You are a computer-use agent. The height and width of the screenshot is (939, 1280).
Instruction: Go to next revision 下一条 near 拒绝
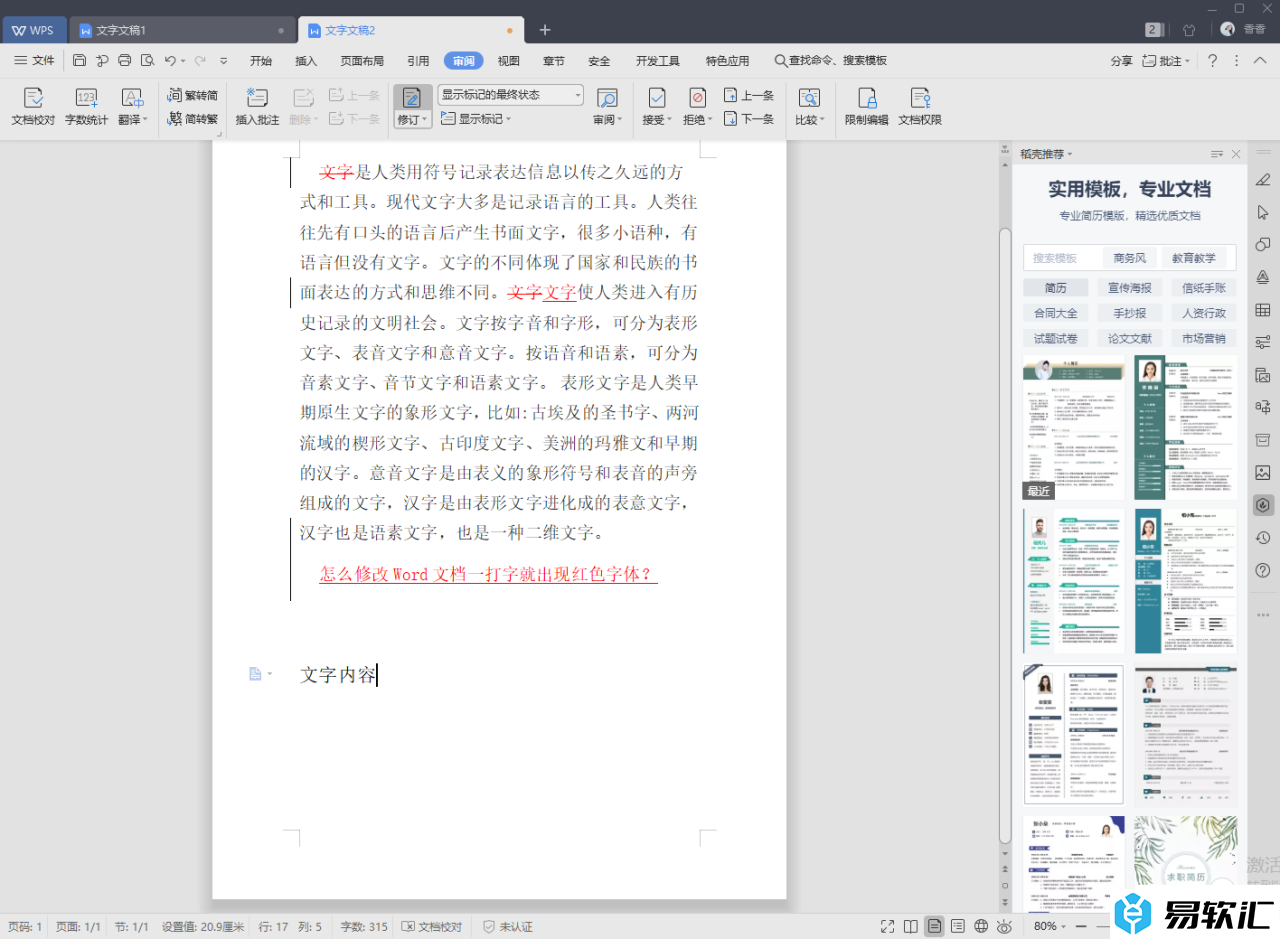pos(748,119)
